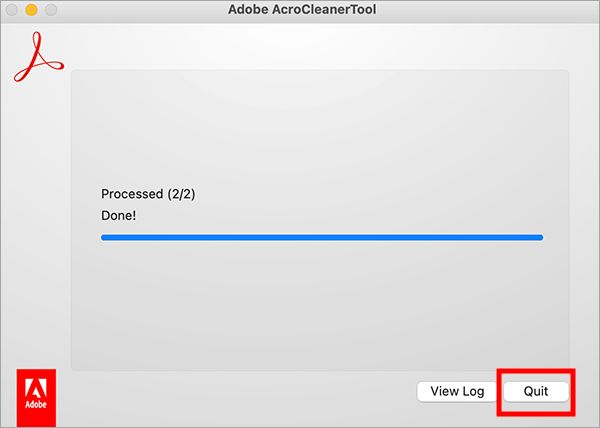Screen dimensions: 600x428
Task: Close the AcroCleanerTool window with red button
Action: pos(12,10)
